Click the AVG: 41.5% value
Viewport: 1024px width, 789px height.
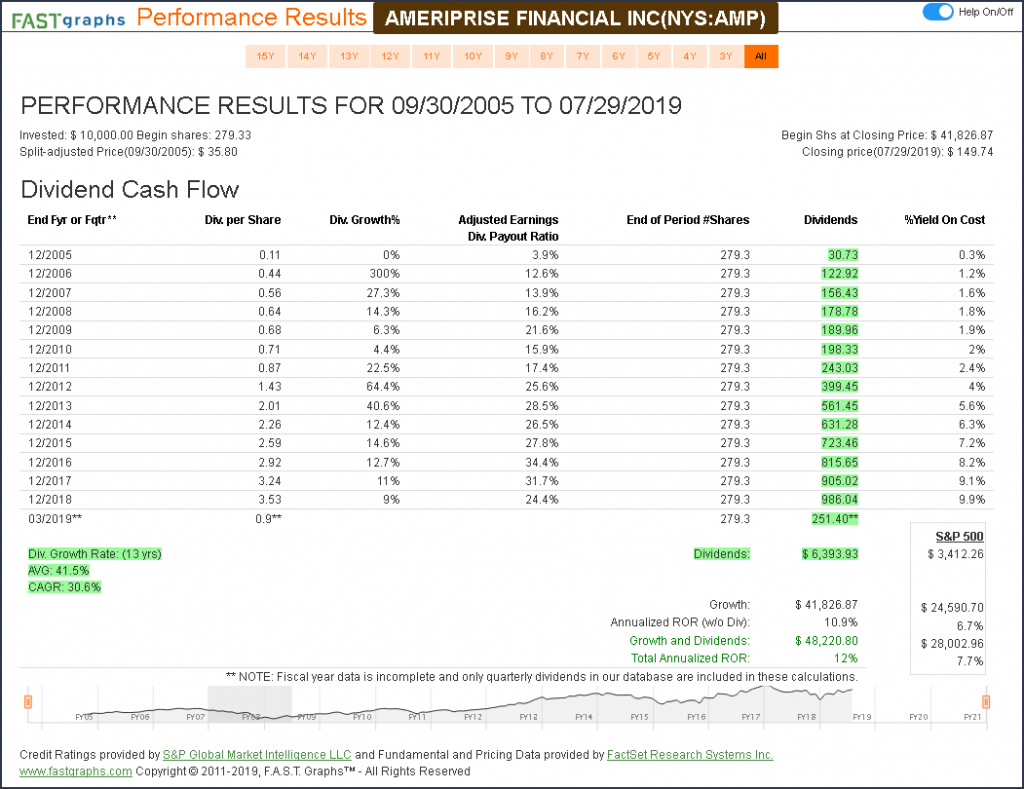click(58, 570)
